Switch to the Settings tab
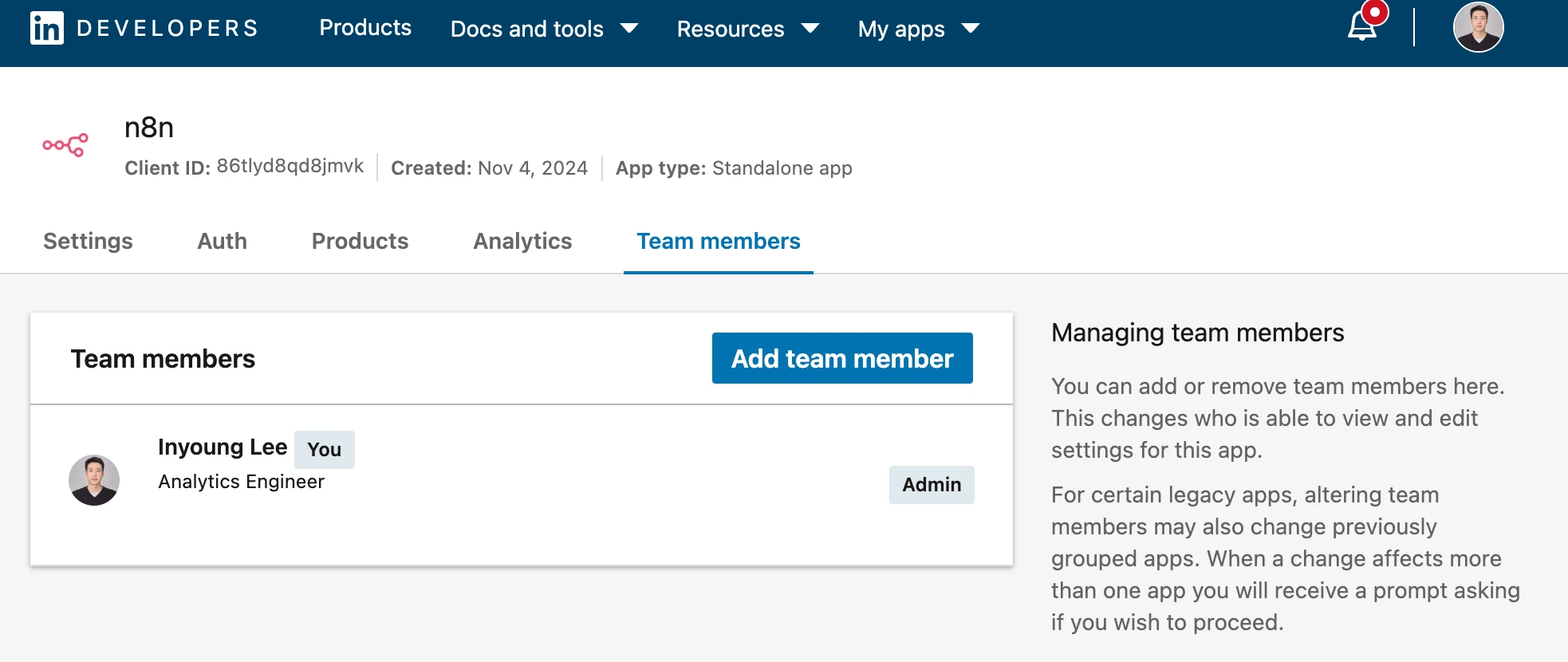Viewport: 1568px width, 662px height. point(88,241)
